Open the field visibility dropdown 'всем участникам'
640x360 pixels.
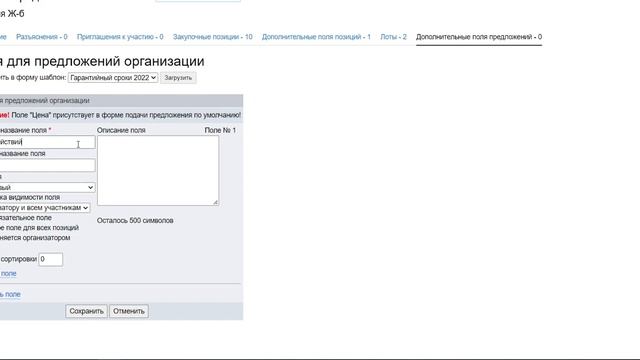click(x=44, y=208)
